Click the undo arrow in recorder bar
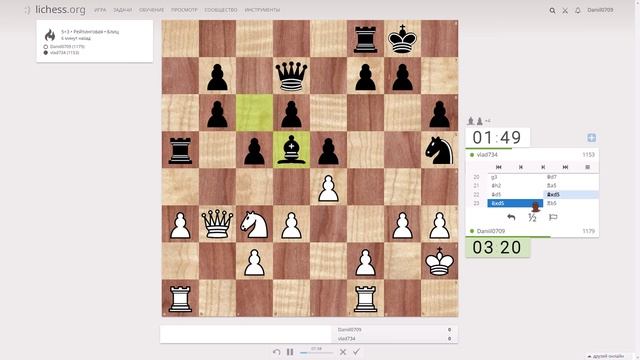The image size is (640, 360). [276, 352]
